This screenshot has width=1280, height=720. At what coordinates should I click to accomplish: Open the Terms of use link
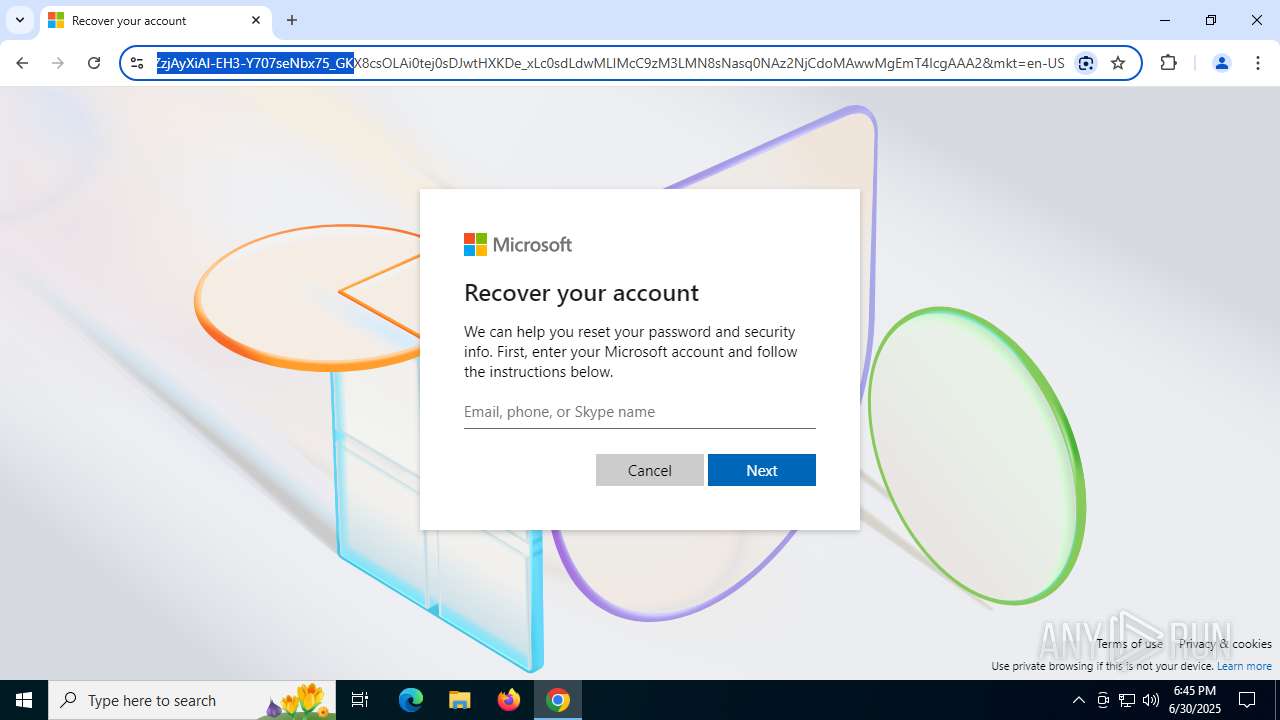click(x=1129, y=644)
